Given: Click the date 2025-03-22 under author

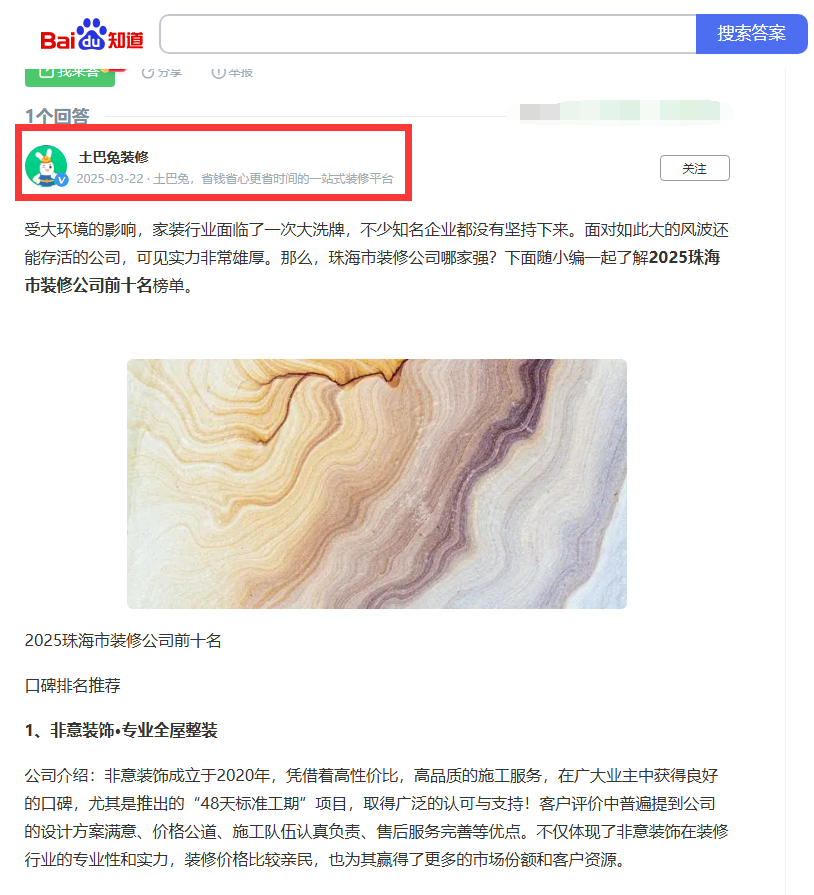Looking at the screenshot, I should click(110, 179).
